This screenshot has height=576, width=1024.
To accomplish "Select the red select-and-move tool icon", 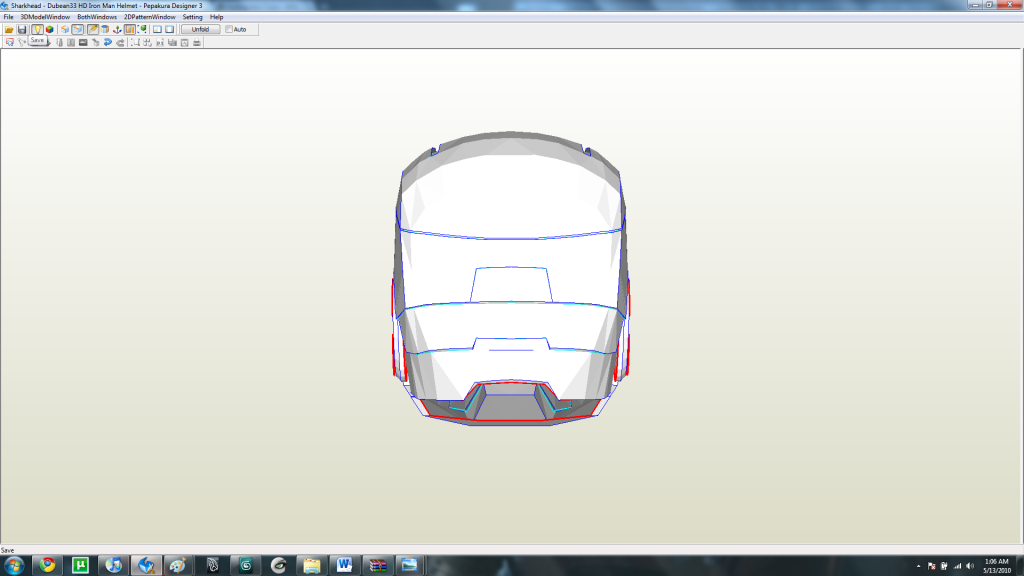I will 10,42.
